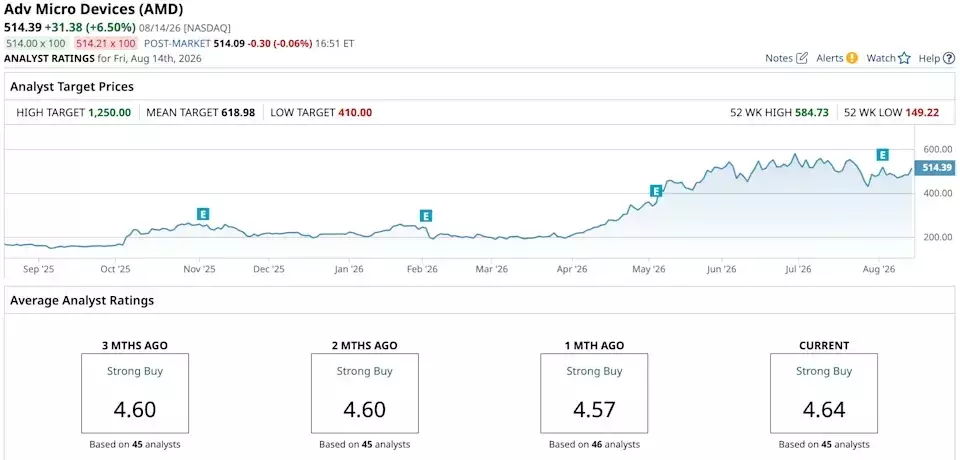Click the Sep '25 axis label
Image resolution: width=960 pixels, height=460 pixels.
(x=37, y=269)
